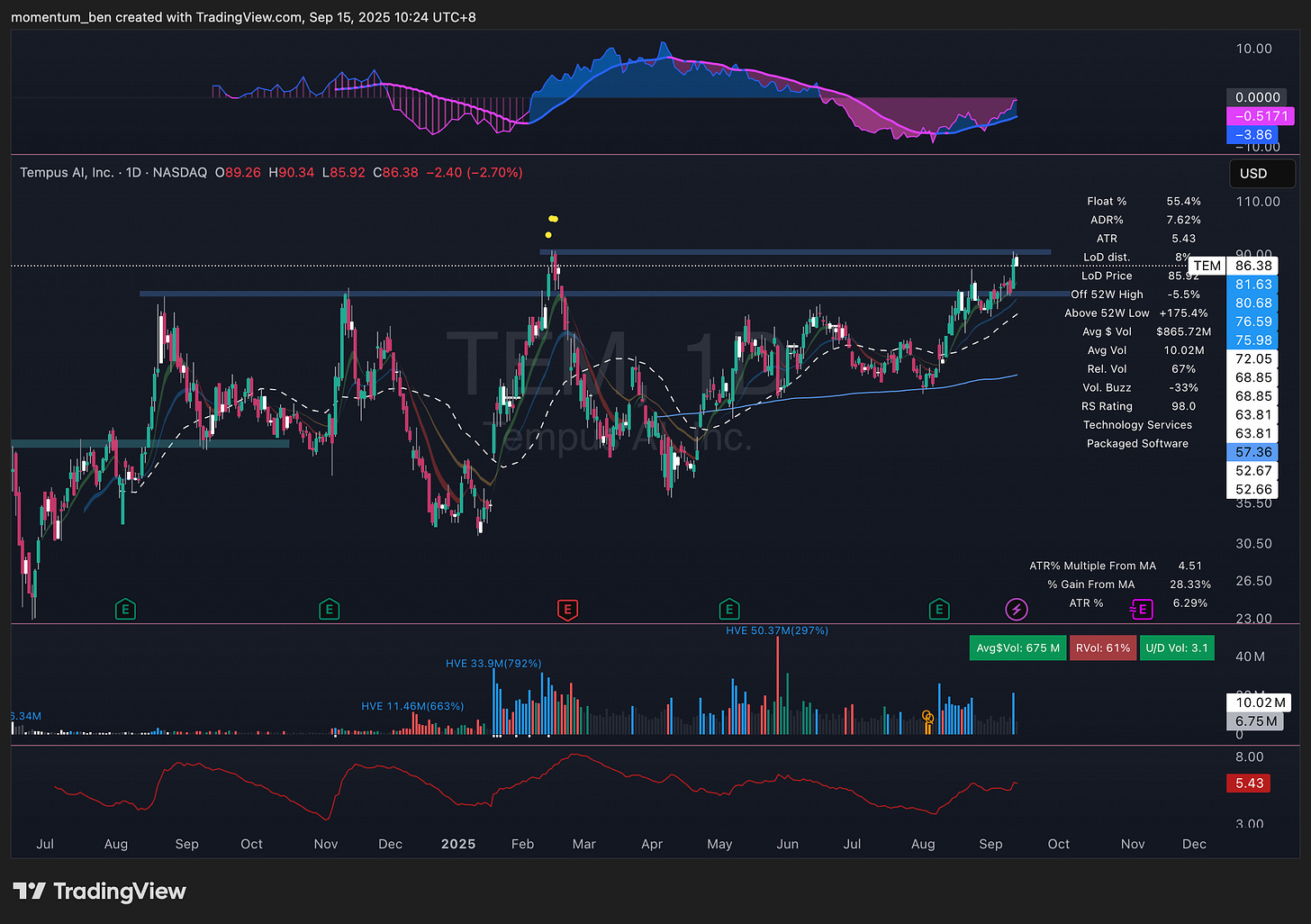Open the August 2024 green earnings marker
The image size is (1311, 924).
click(x=125, y=610)
